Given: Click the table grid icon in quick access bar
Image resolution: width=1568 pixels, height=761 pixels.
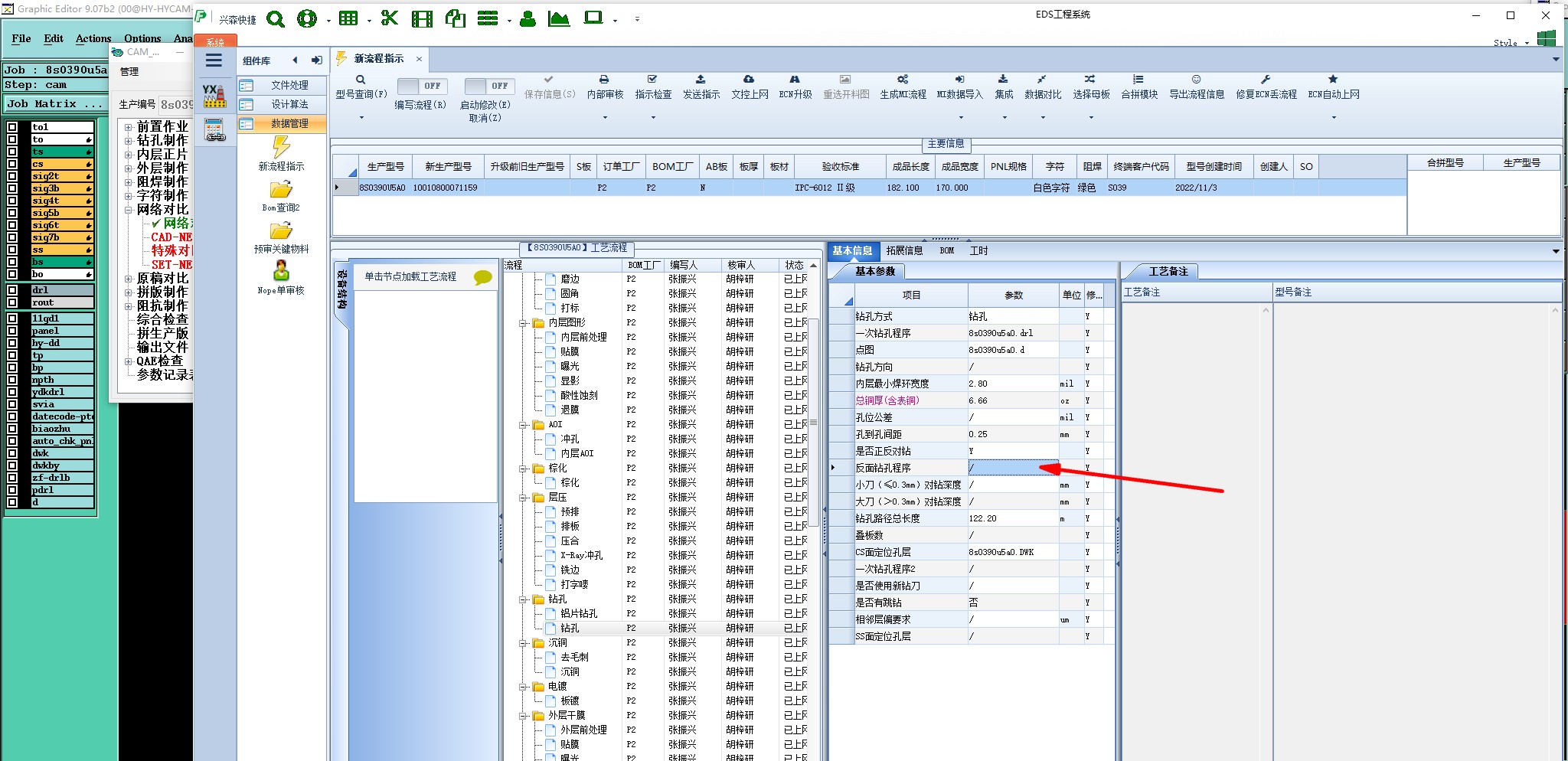Looking at the screenshot, I should click(348, 18).
